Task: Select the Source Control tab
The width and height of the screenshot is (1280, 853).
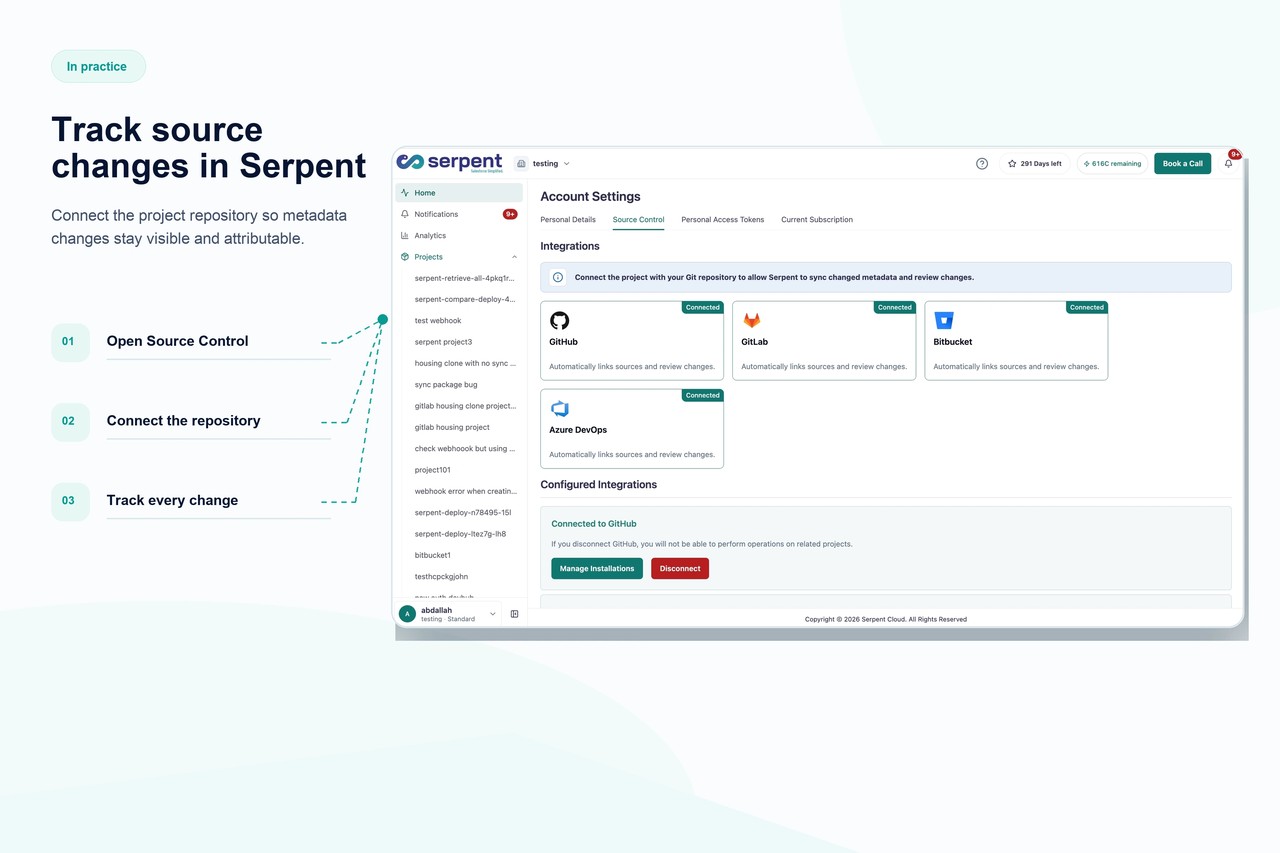Action: [638, 220]
